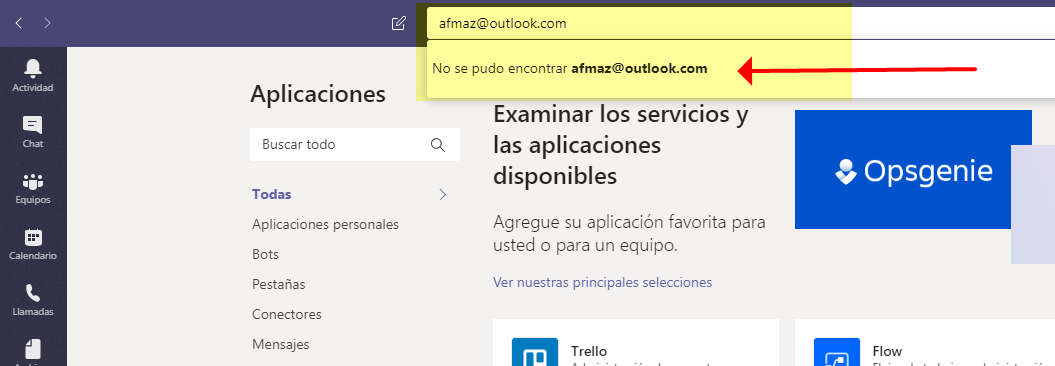Click the No se pudo encontrar result
The image size is (1055, 366).
coord(570,69)
